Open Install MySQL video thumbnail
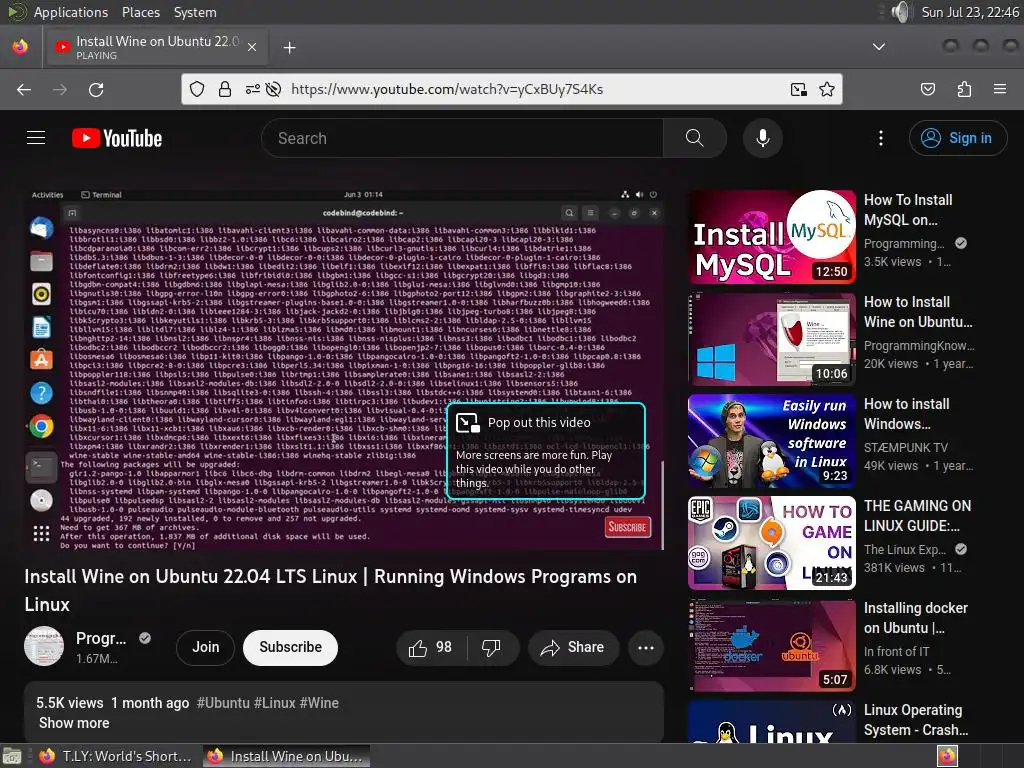The height and width of the screenshot is (768, 1024). pyautogui.click(x=772, y=236)
